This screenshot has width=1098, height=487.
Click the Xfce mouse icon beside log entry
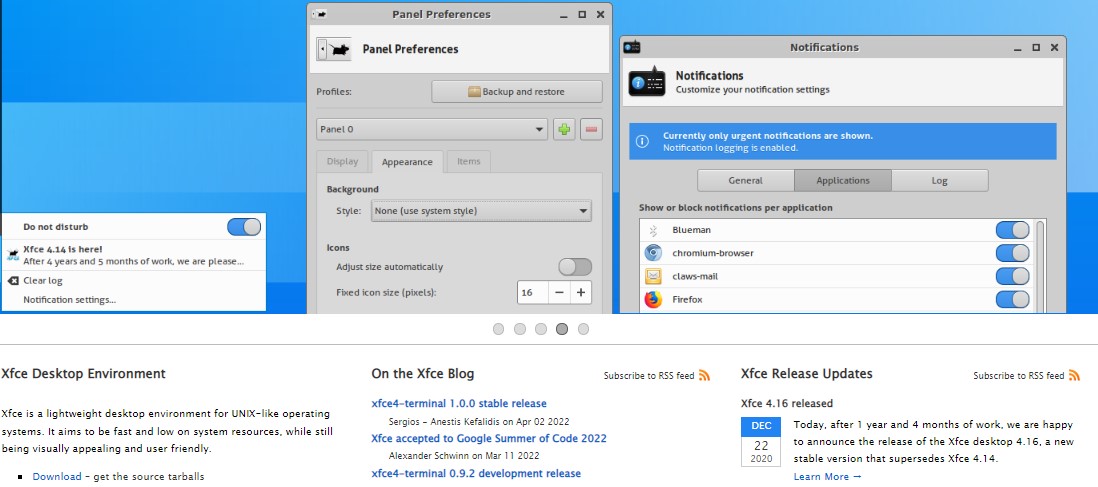click(x=12, y=254)
